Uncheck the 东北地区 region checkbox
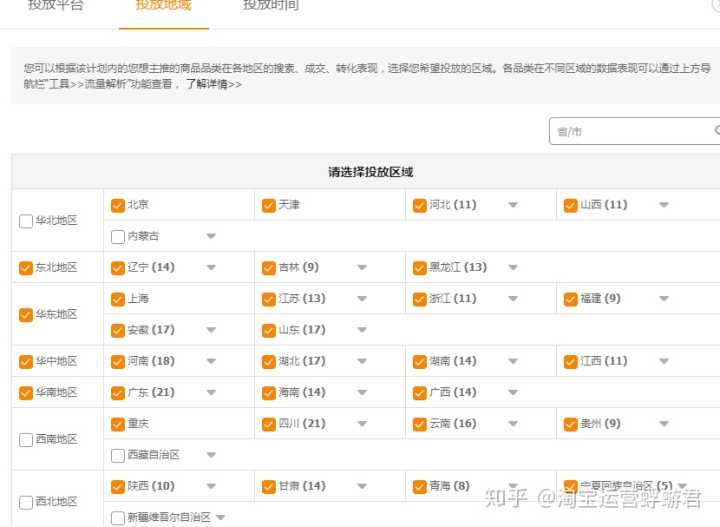The width and height of the screenshot is (720, 527). (x=26, y=268)
